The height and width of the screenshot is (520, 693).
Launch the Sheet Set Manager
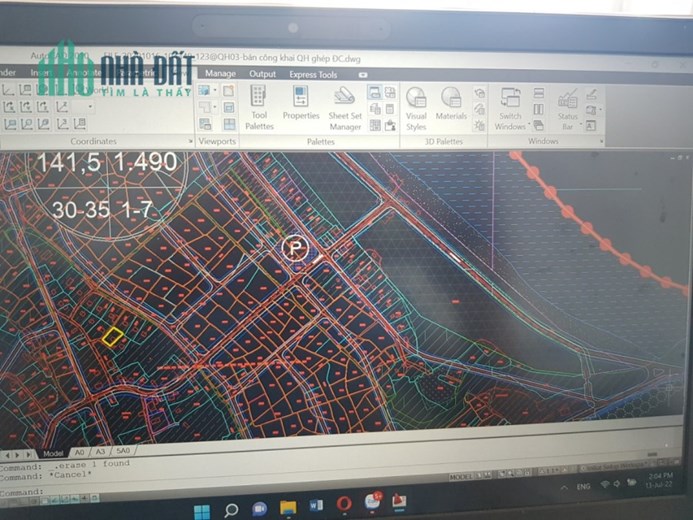(x=345, y=108)
